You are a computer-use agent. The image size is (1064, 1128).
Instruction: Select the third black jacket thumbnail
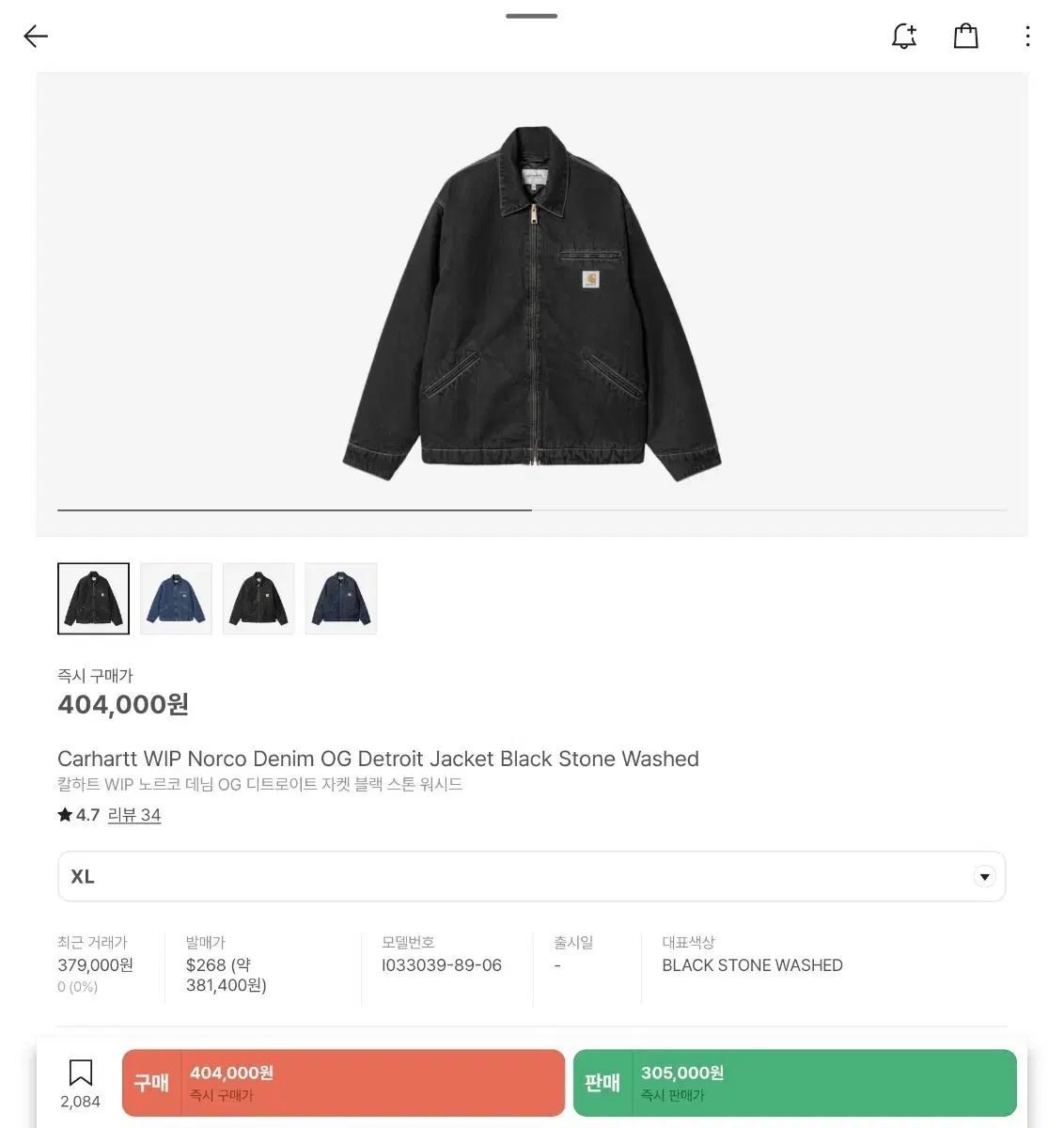tap(258, 599)
